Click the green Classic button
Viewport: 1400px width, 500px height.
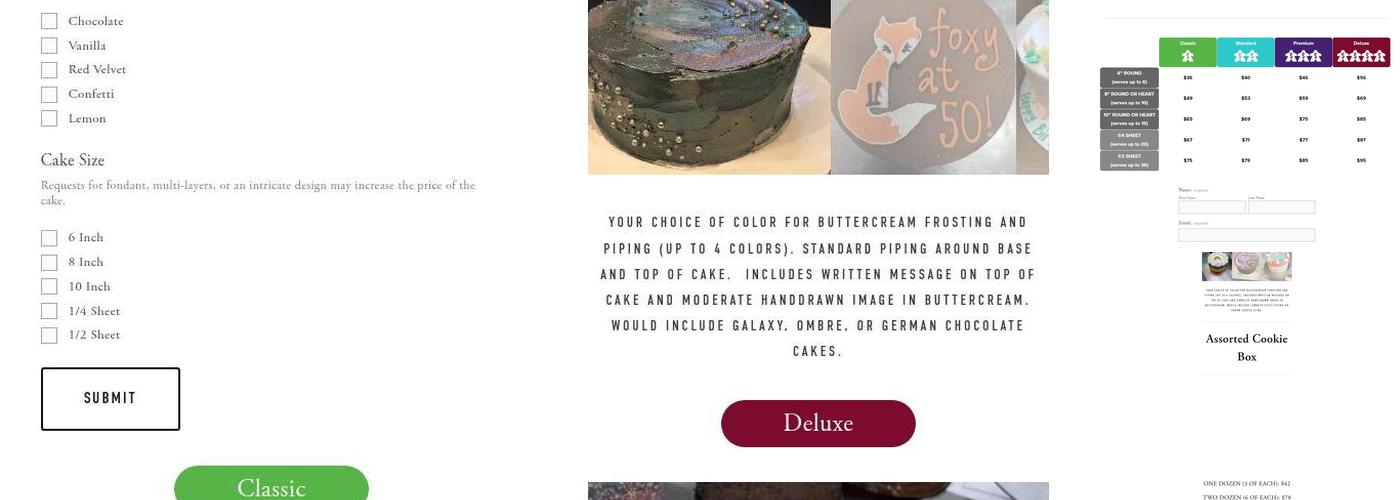tap(271, 484)
